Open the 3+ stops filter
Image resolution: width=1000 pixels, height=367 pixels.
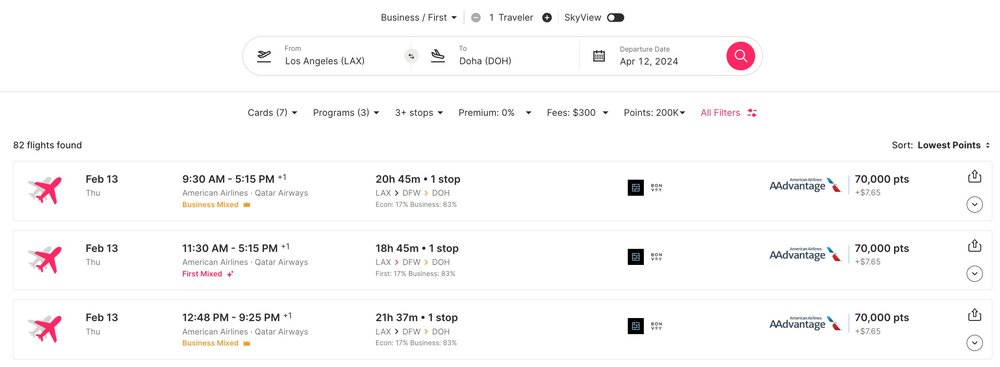coord(418,113)
